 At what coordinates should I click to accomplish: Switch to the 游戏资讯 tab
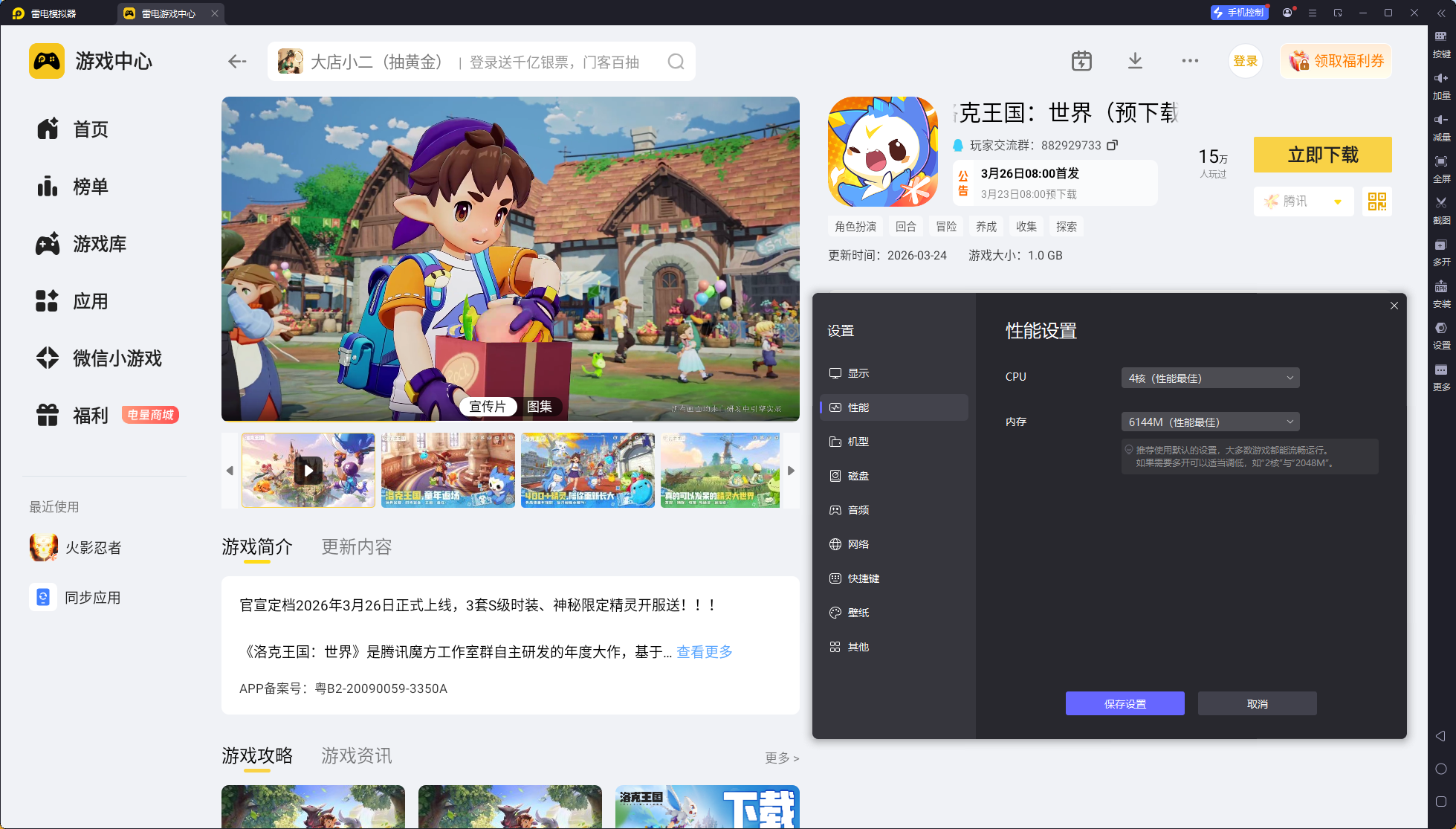click(x=356, y=756)
